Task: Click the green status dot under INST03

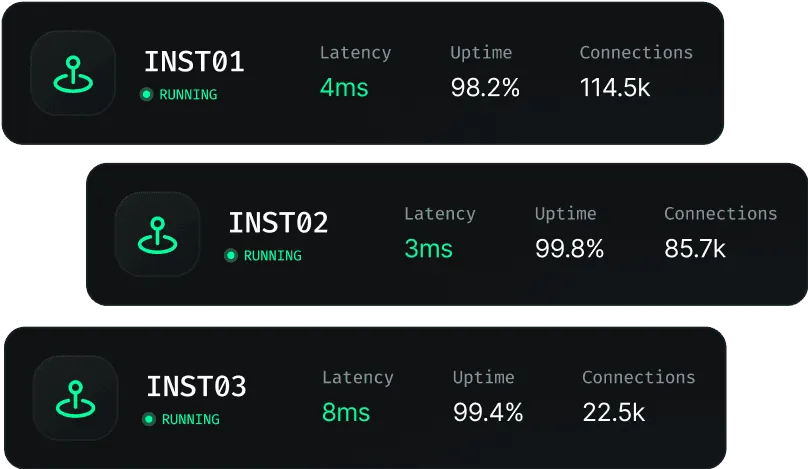Action: (x=149, y=420)
